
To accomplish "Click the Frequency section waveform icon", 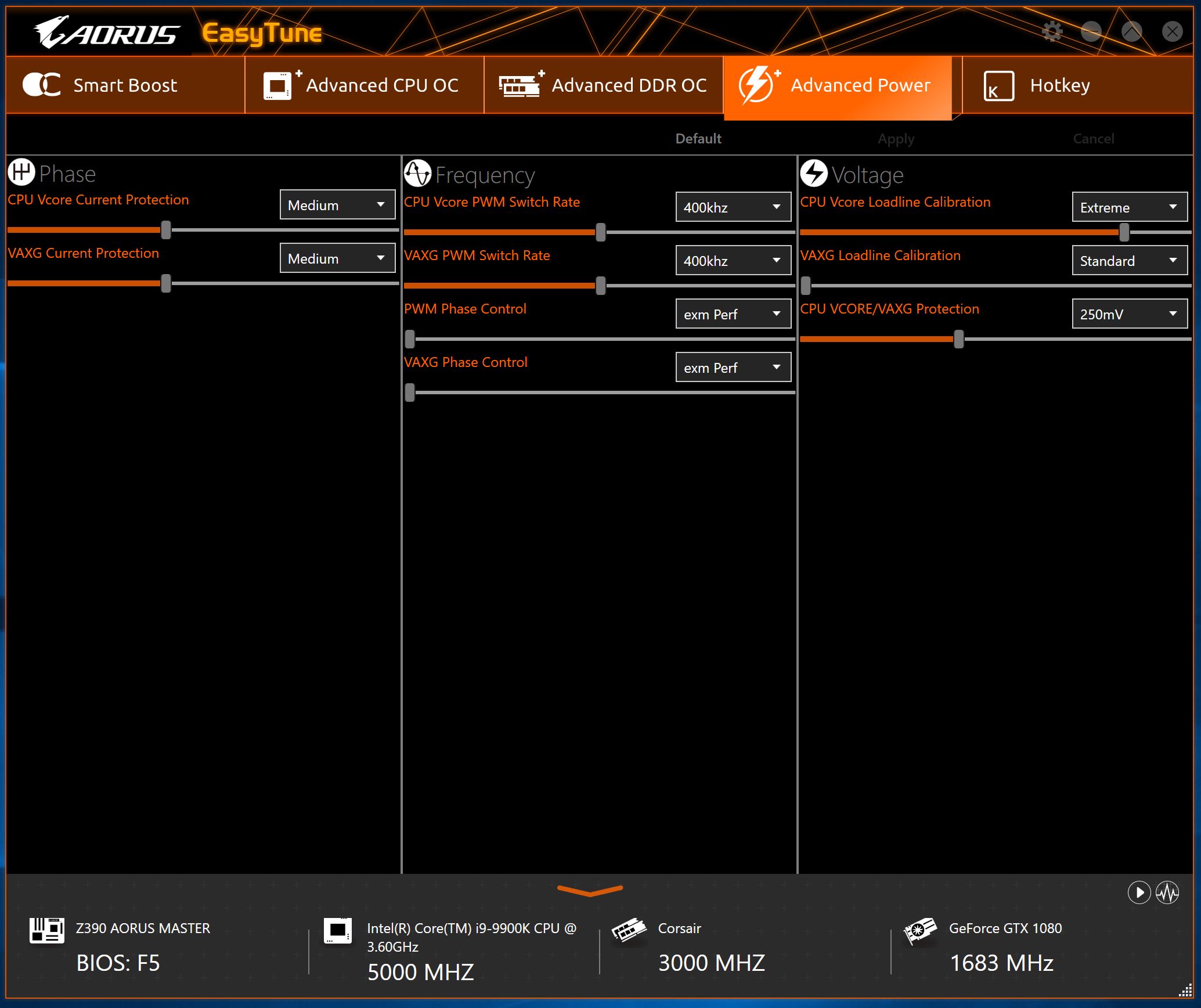I will (x=417, y=173).
